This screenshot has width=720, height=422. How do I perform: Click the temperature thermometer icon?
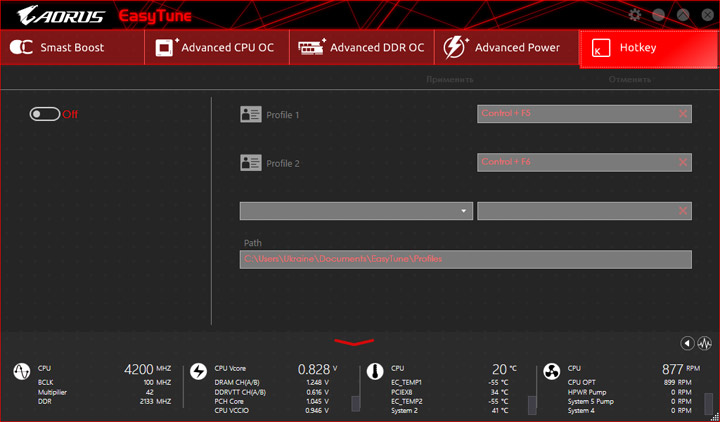(375, 371)
